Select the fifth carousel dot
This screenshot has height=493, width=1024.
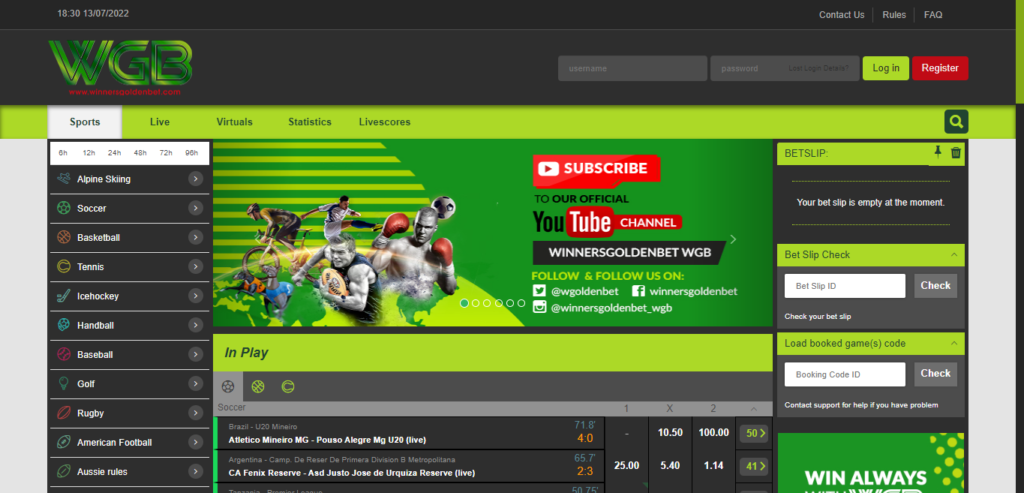pyautogui.click(x=510, y=303)
